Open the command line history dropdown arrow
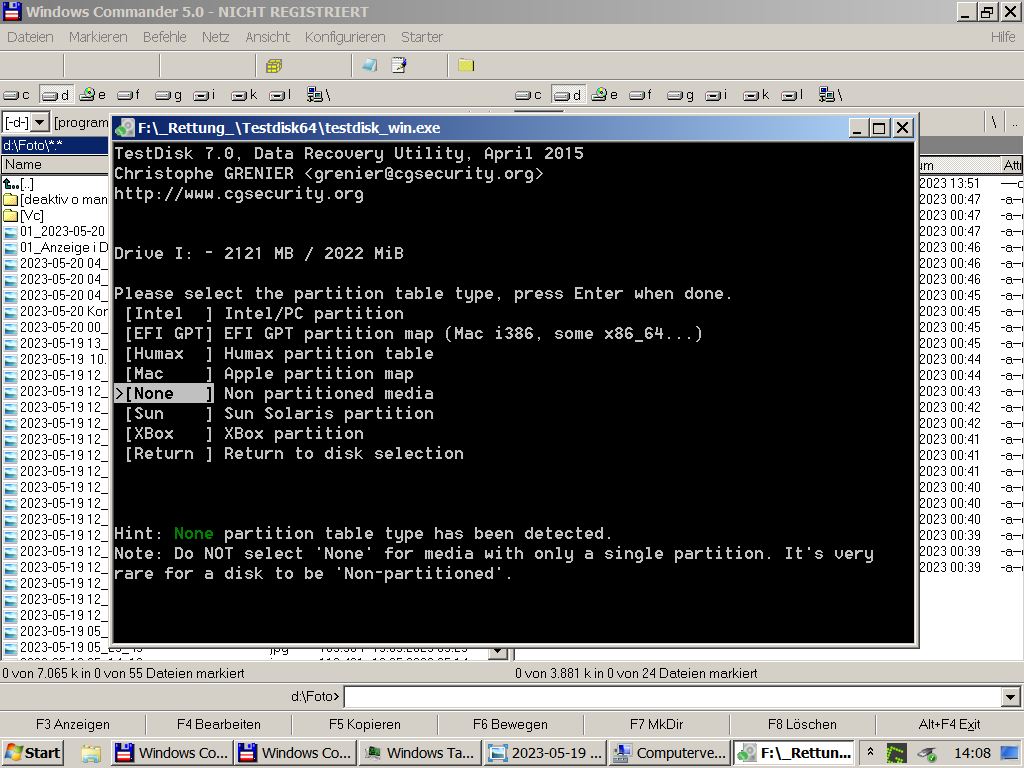This screenshot has height=768, width=1024. 1010,697
